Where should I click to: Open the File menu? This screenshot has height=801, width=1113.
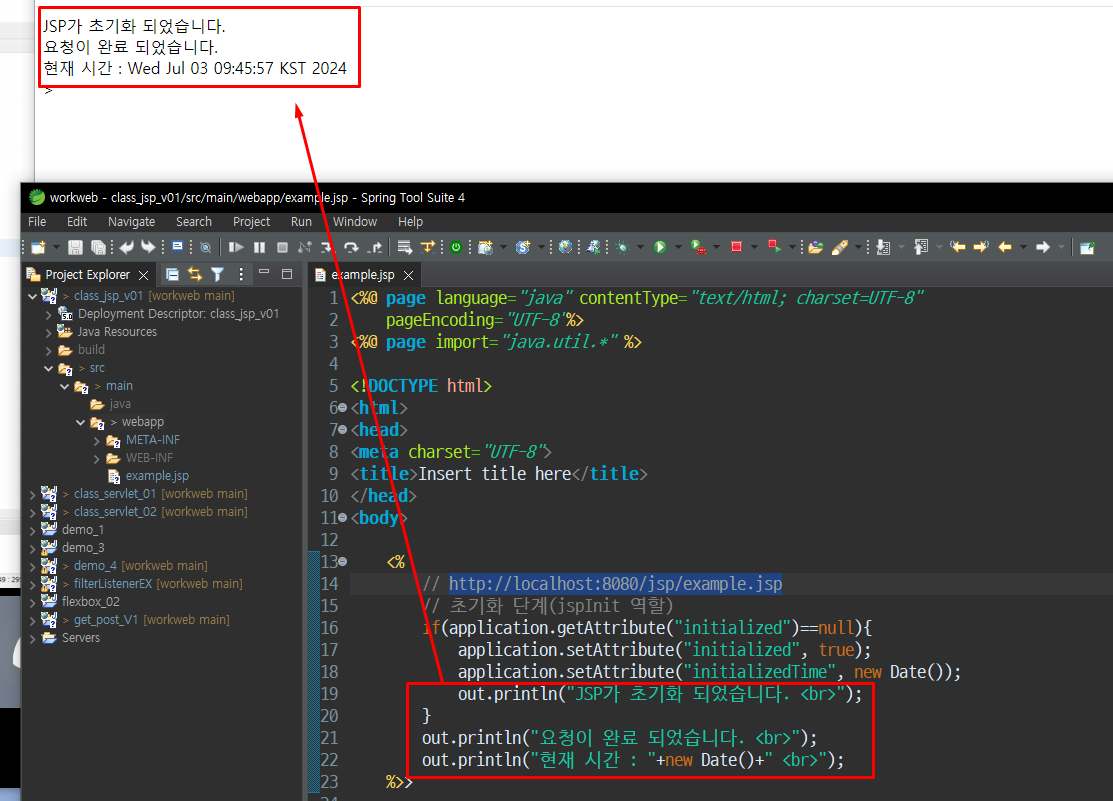pyautogui.click(x=37, y=222)
